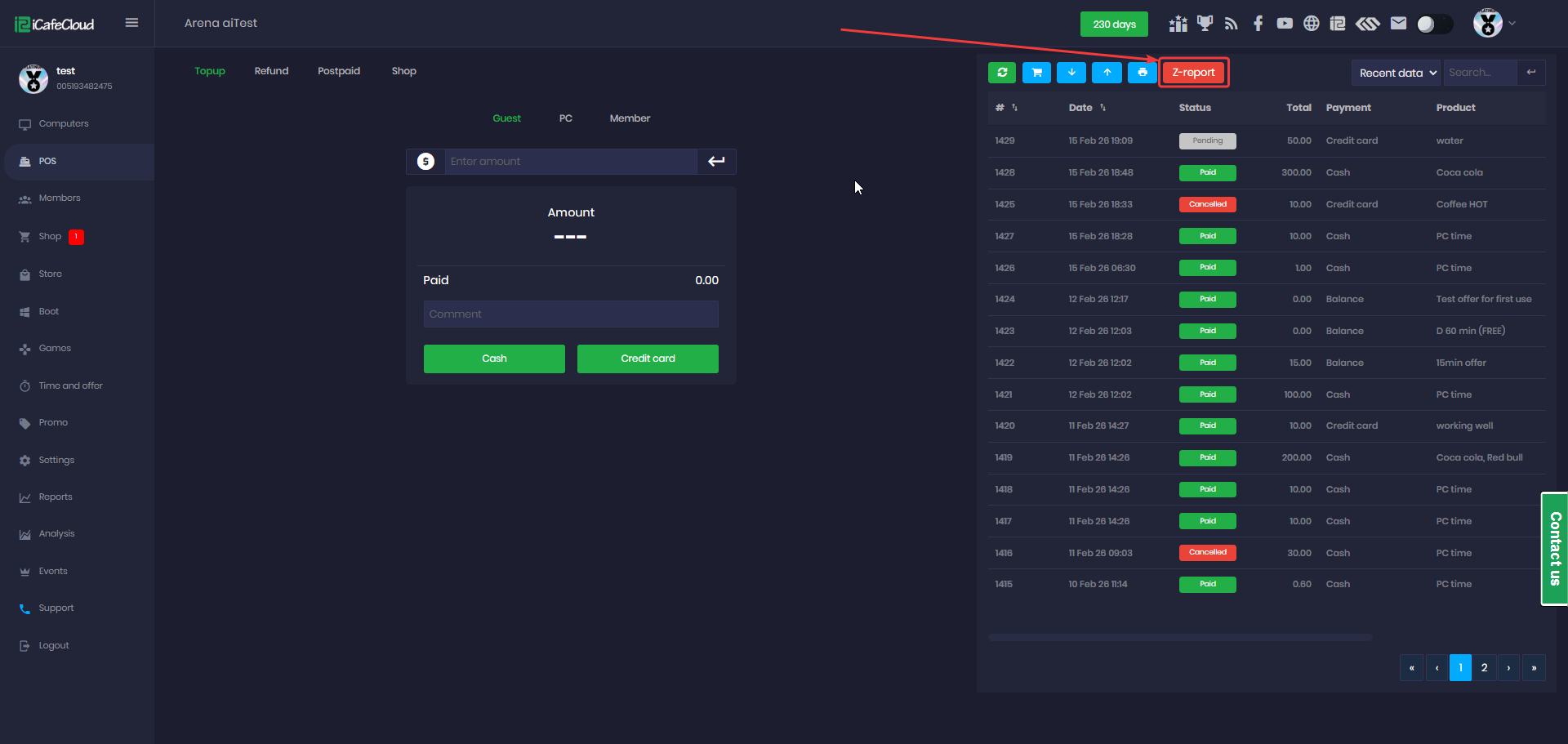The image size is (1568, 744).
Task: Expand the user avatar menu chevron
Action: (x=1512, y=24)
